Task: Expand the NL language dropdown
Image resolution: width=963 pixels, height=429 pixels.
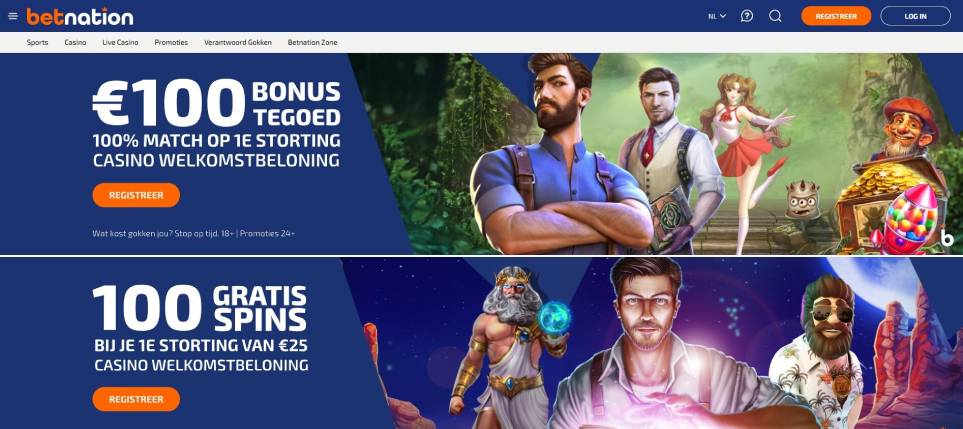Action: click(x=717, y=17)
